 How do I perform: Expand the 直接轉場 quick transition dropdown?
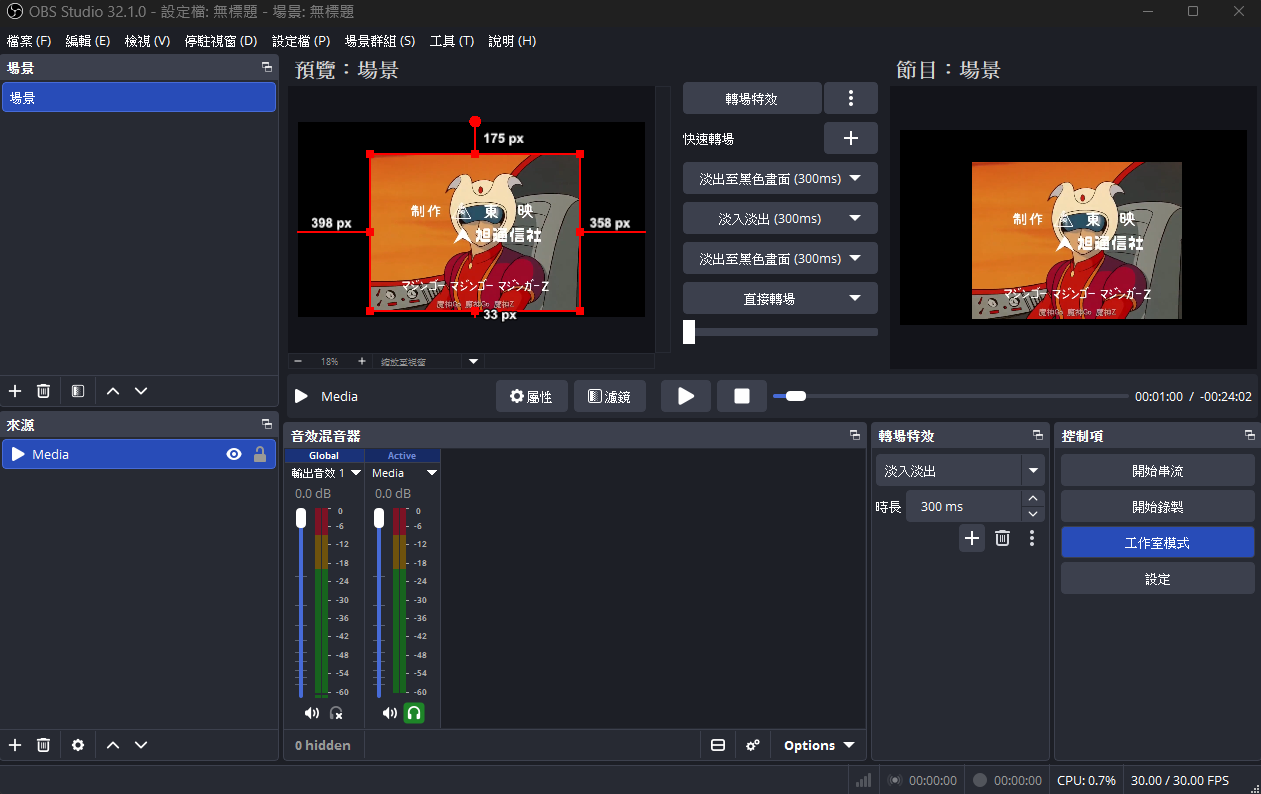click(x=855, y=298)
